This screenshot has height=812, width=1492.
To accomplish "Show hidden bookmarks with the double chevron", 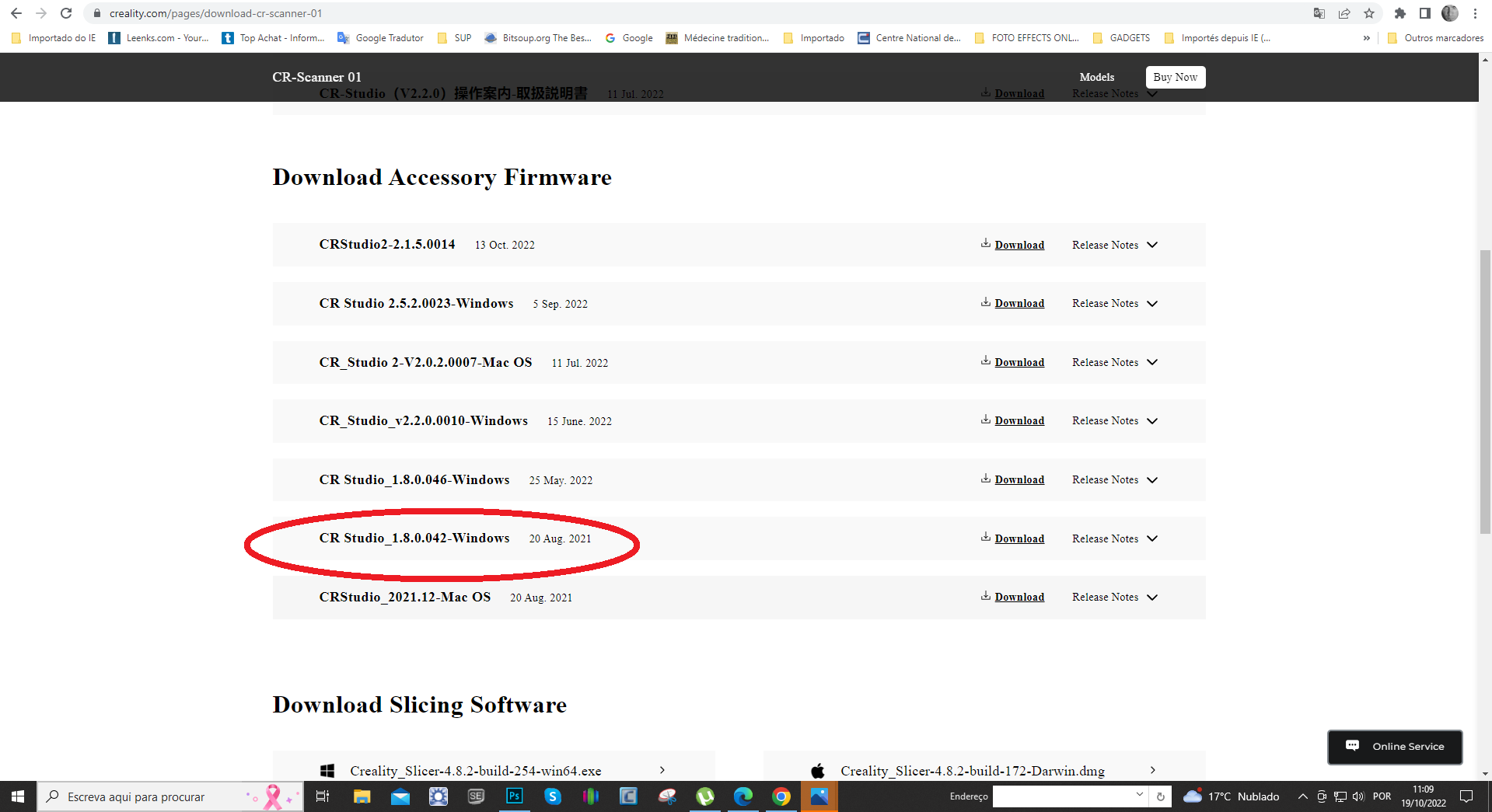I will coord(1366,37).
